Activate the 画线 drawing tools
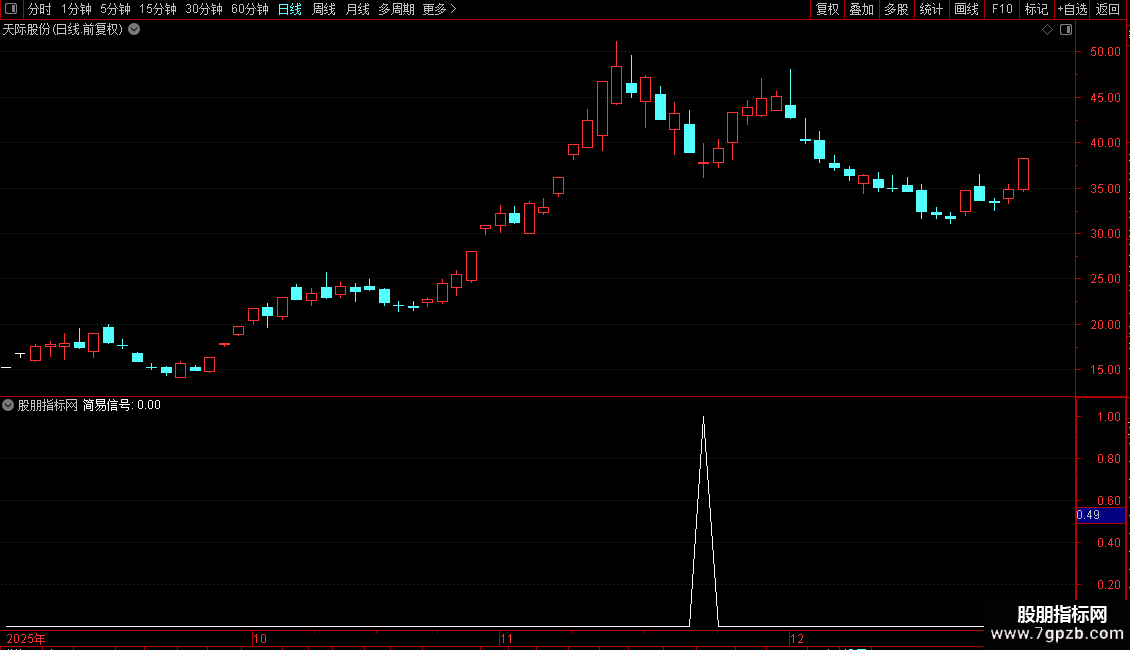The image size is (1130, 650). coord(966,9)
